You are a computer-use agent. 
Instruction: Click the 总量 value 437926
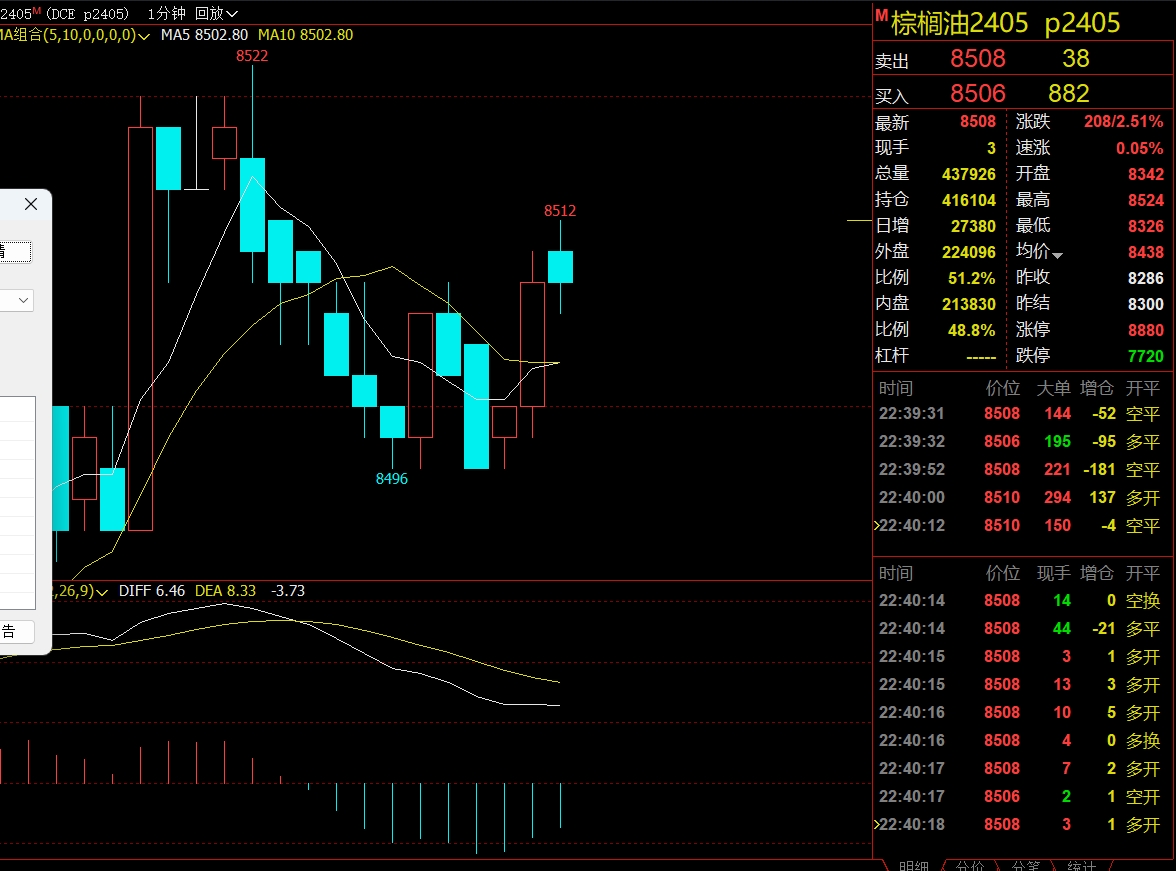point(968,174)
